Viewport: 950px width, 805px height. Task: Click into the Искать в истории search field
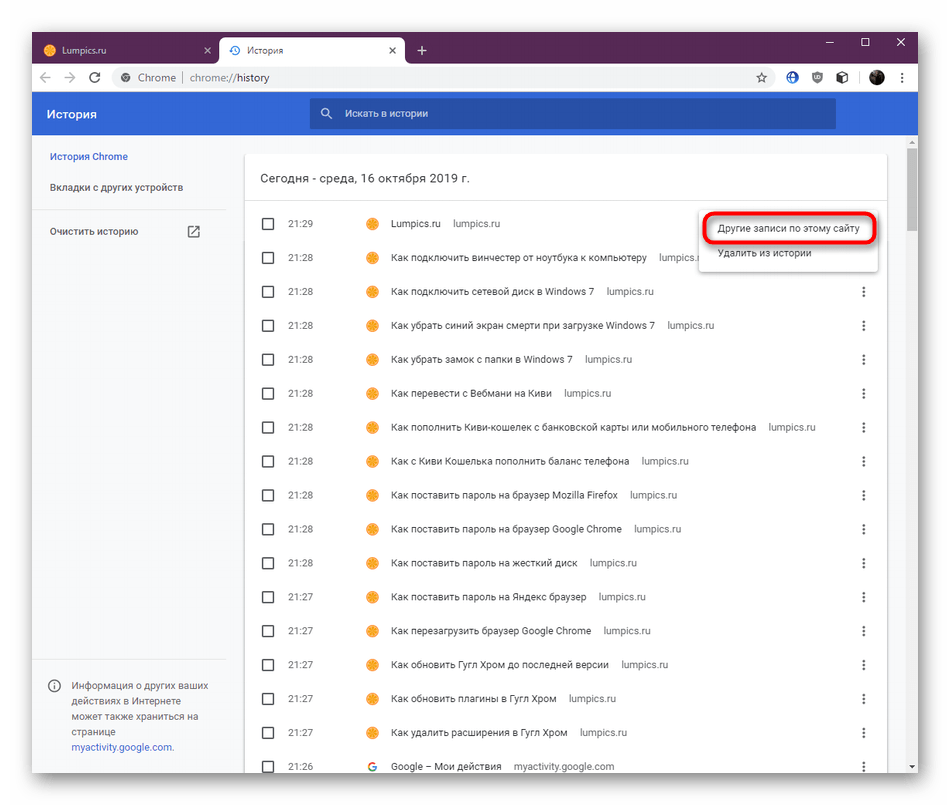click(x=573, y=113)
